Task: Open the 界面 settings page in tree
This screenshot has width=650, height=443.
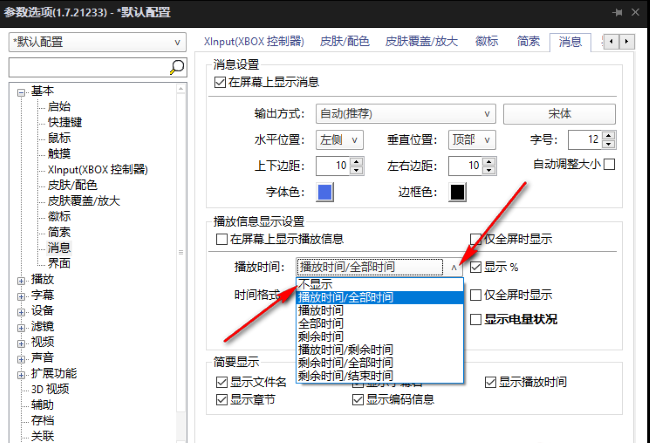Action: [x=60, y=263]
